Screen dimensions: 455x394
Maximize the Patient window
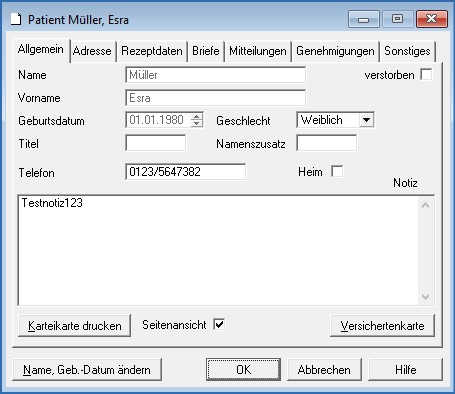(397, 19)
